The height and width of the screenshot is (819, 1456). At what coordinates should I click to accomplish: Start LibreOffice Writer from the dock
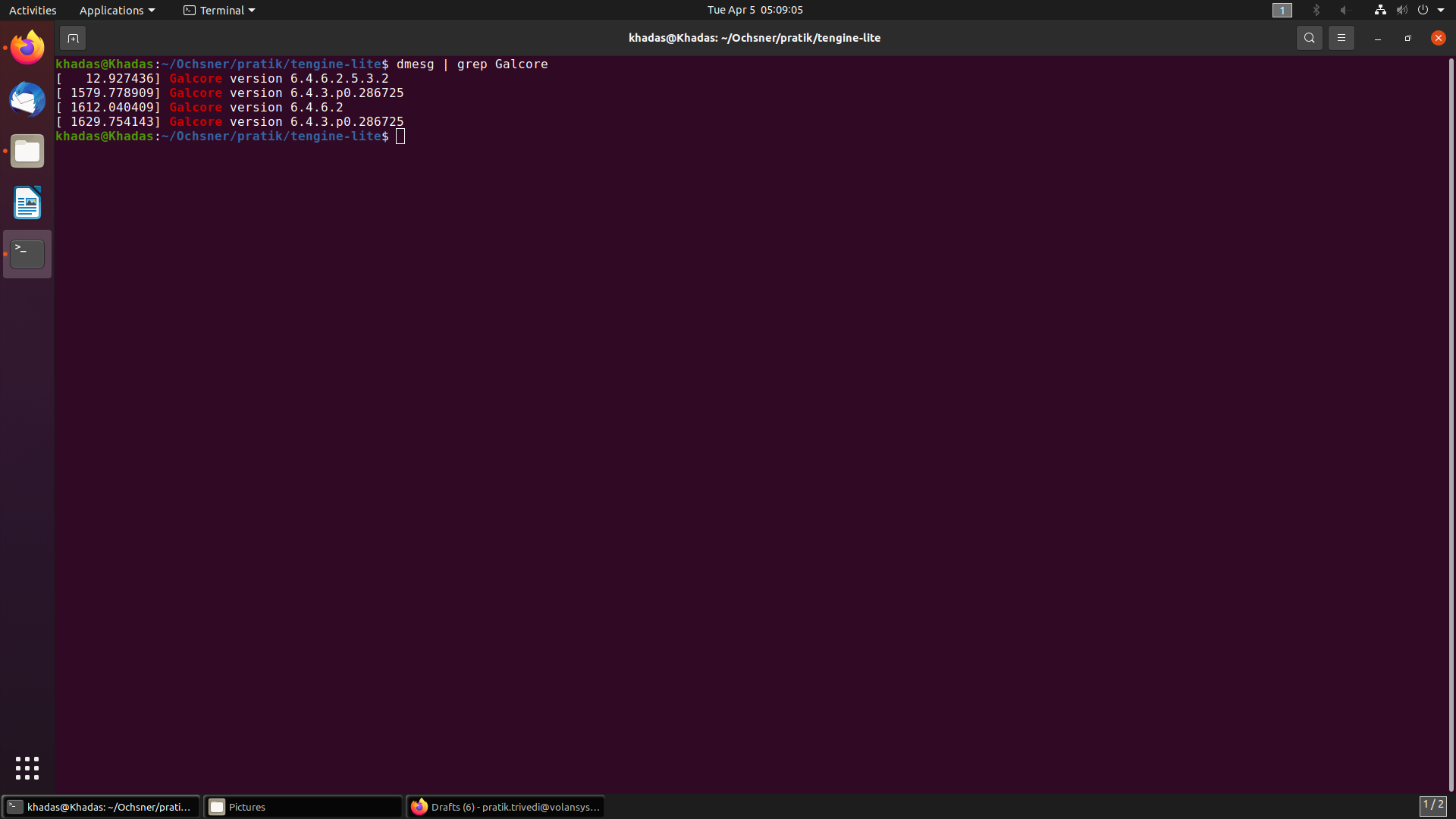pyautogui.click(x=27, y=202)
